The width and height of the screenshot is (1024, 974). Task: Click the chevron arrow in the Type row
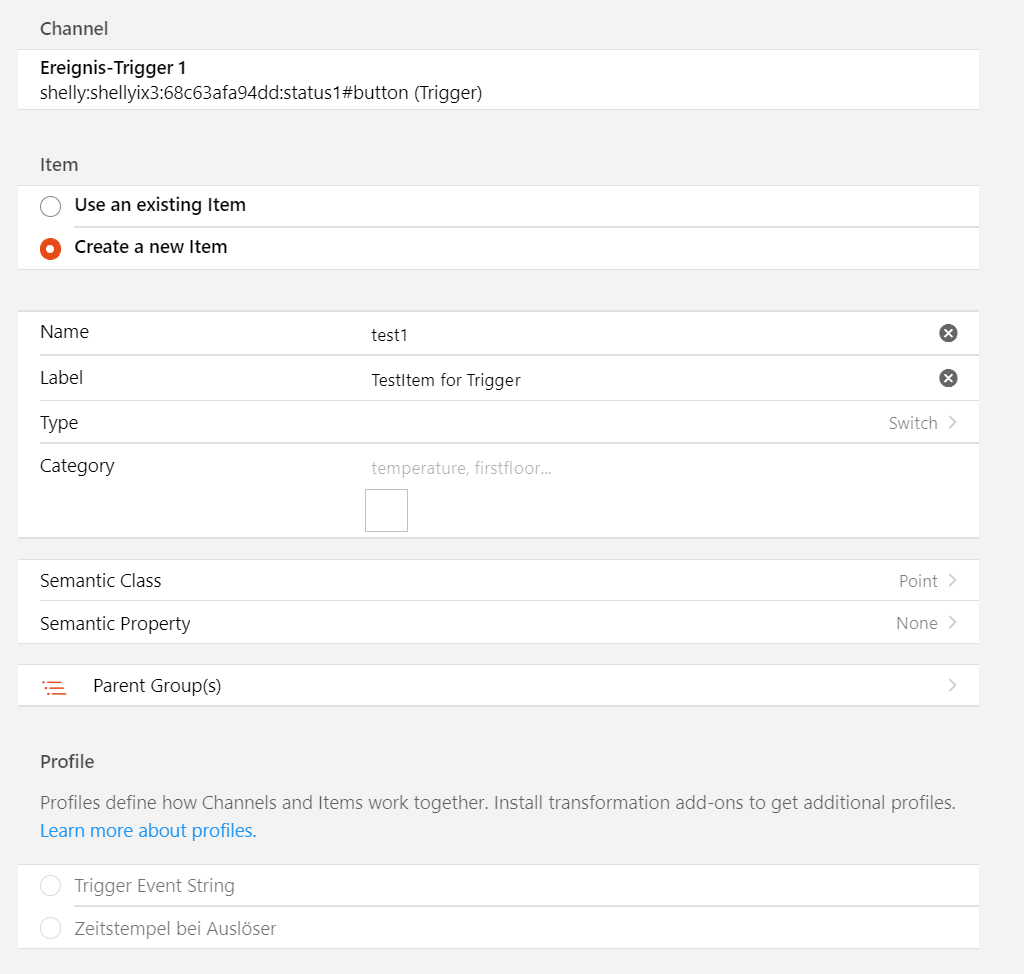[x=952, y=423]
